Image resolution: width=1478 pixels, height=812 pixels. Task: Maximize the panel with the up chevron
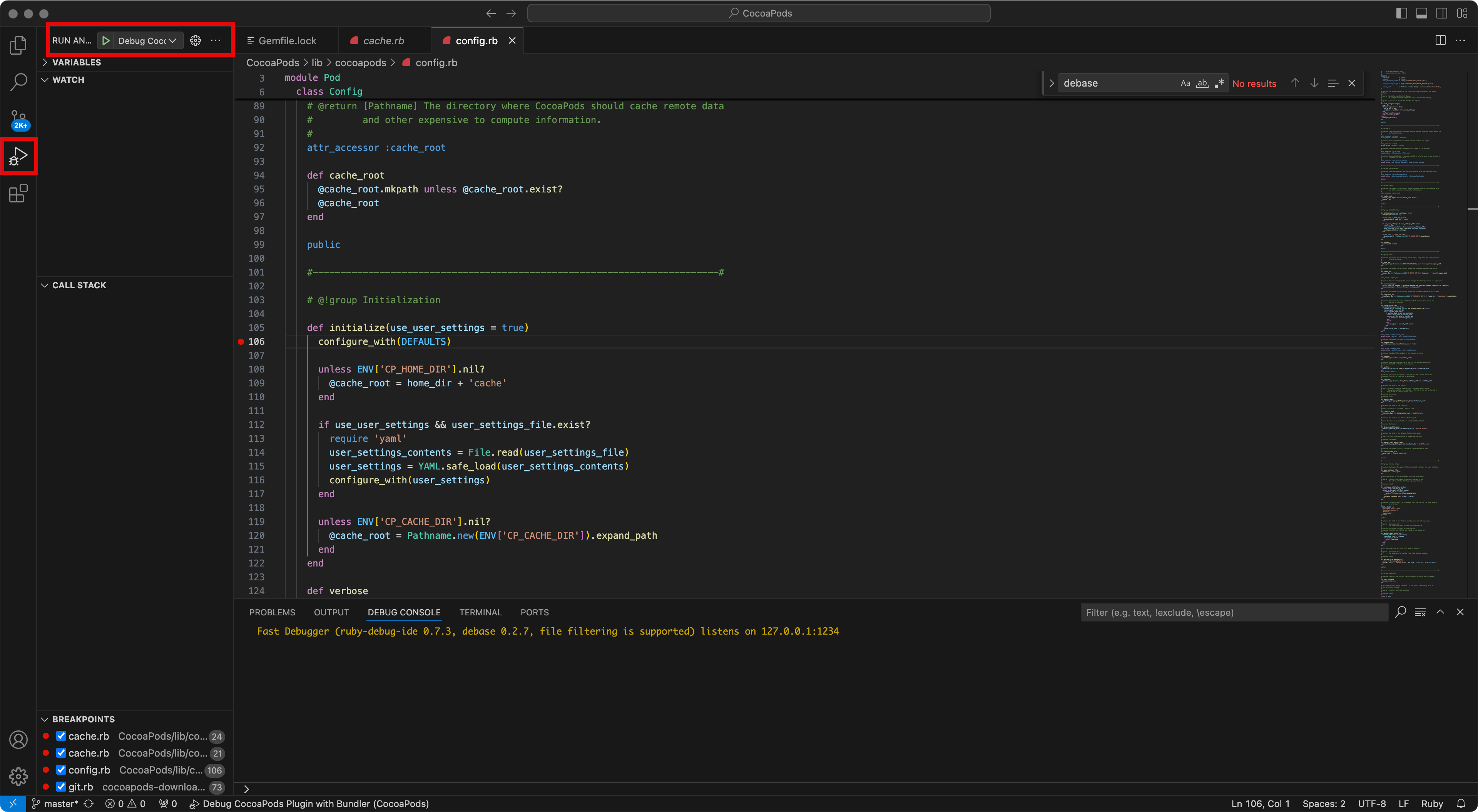pyautogui.click(x=1440, y=612)
